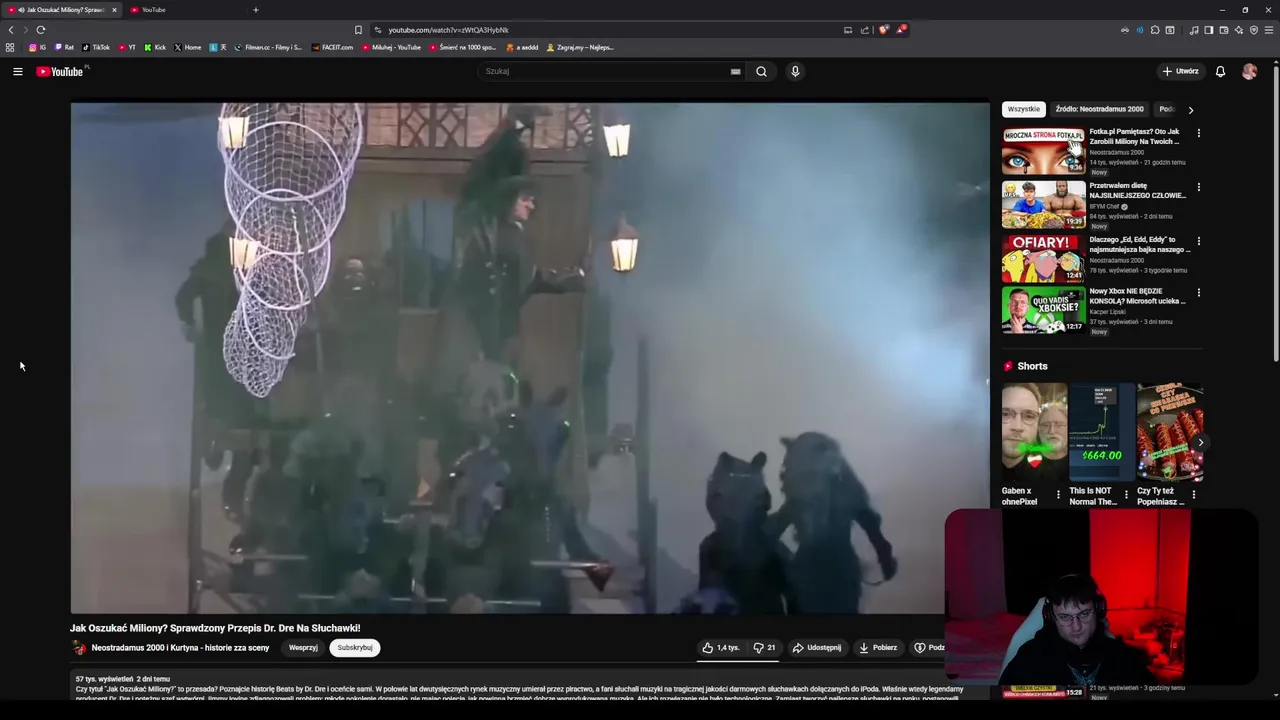Open options menu for Fotka.pl video

1198,133
